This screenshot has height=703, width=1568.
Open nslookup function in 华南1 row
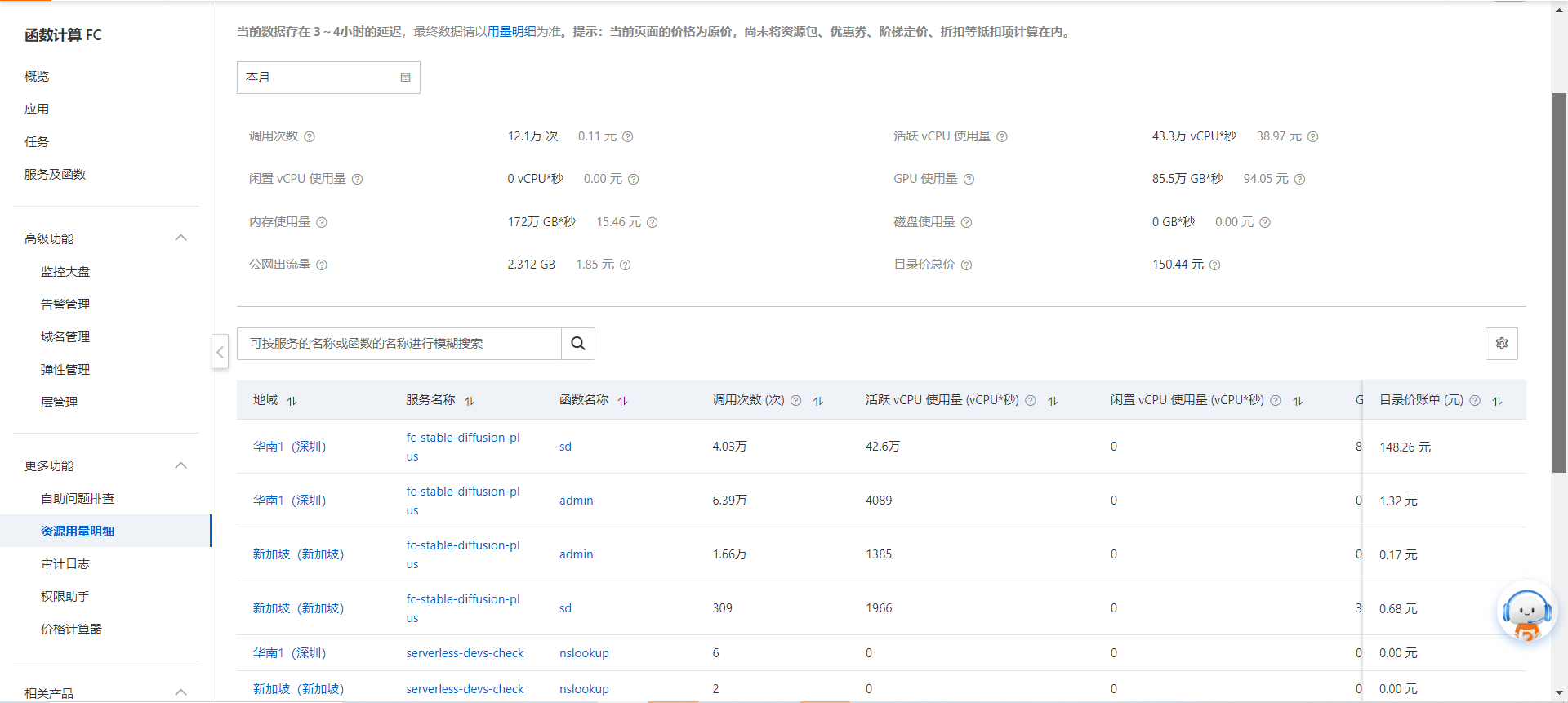coord(584,653)
